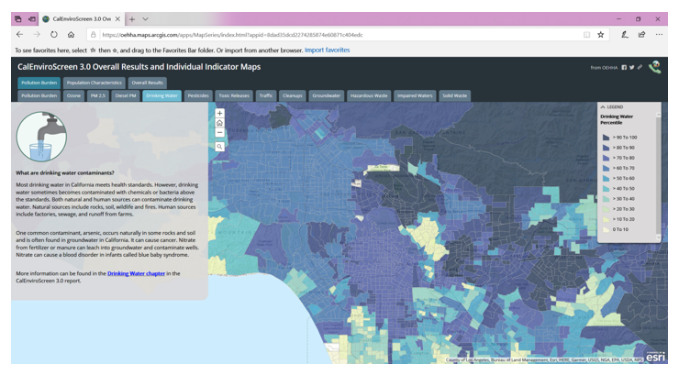Add page to favorites star
This screenshot has width=686, height=374.
[601, 35]
